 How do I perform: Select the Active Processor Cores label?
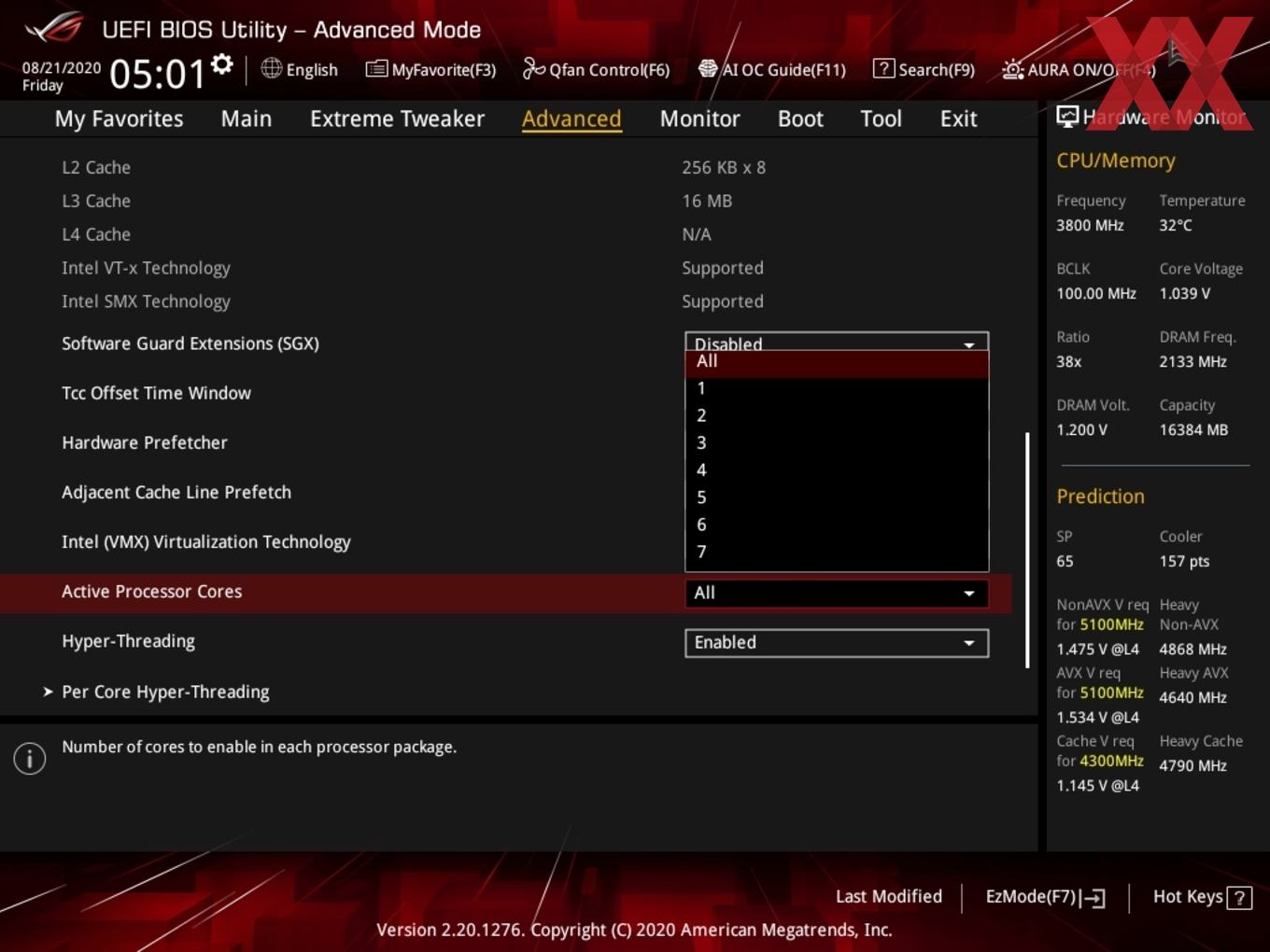coord(151,591)
